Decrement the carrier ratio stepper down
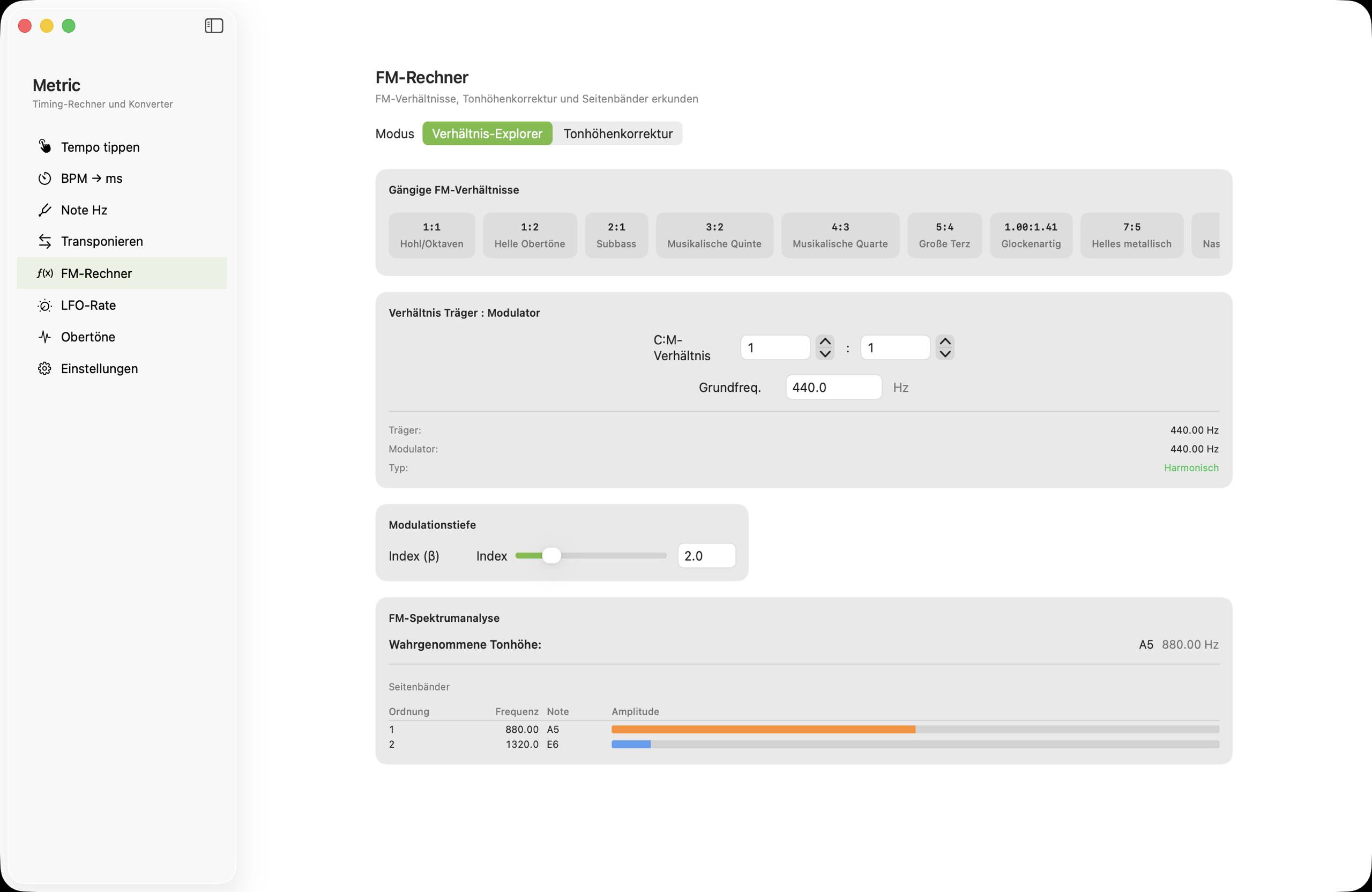 825,354
